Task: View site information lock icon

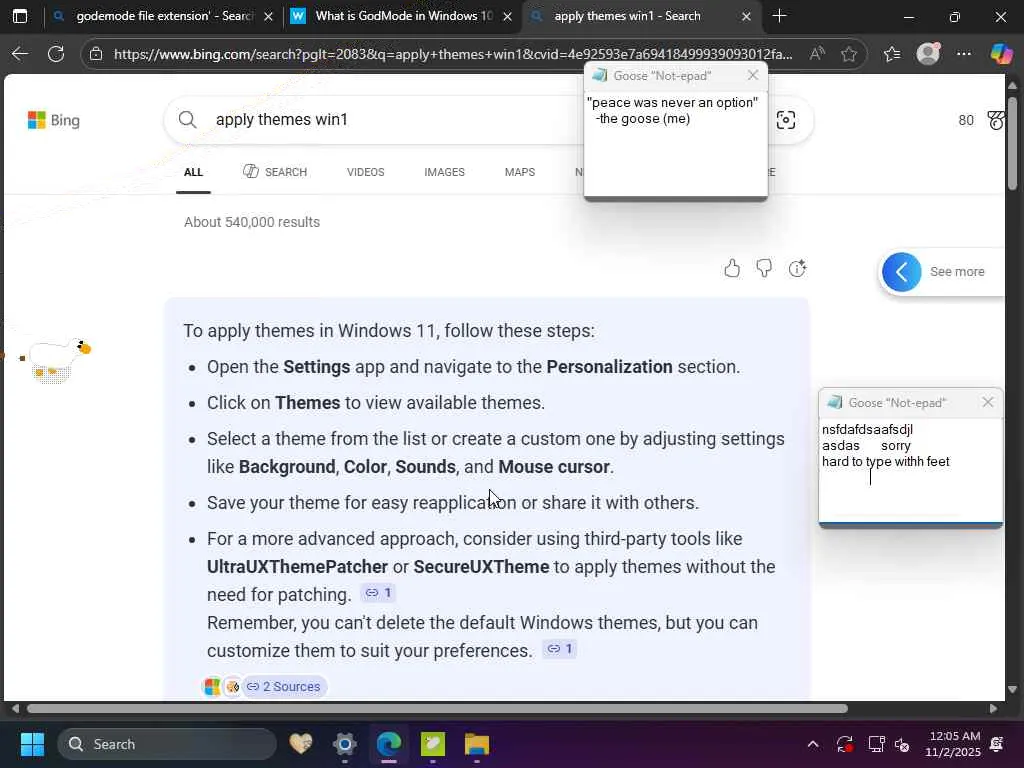Action: [96, 54]
